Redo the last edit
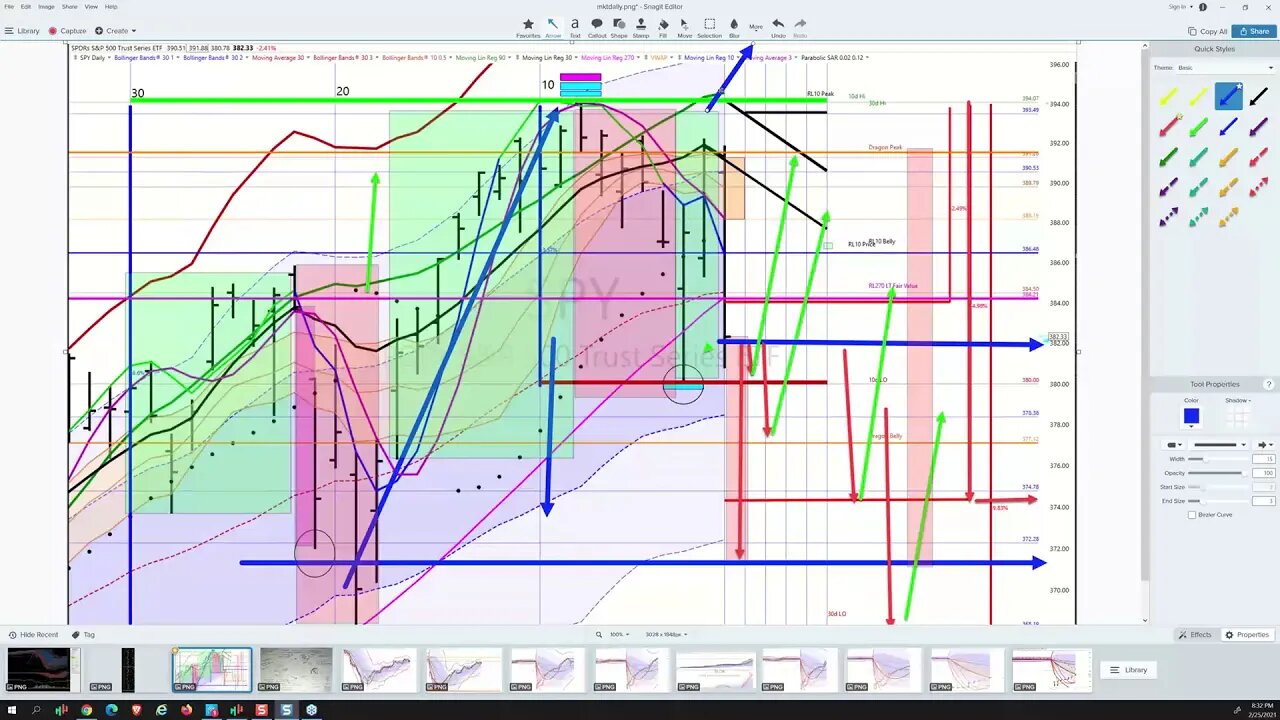The width and height of the screenshot is (1280, 720). [800, 28]
